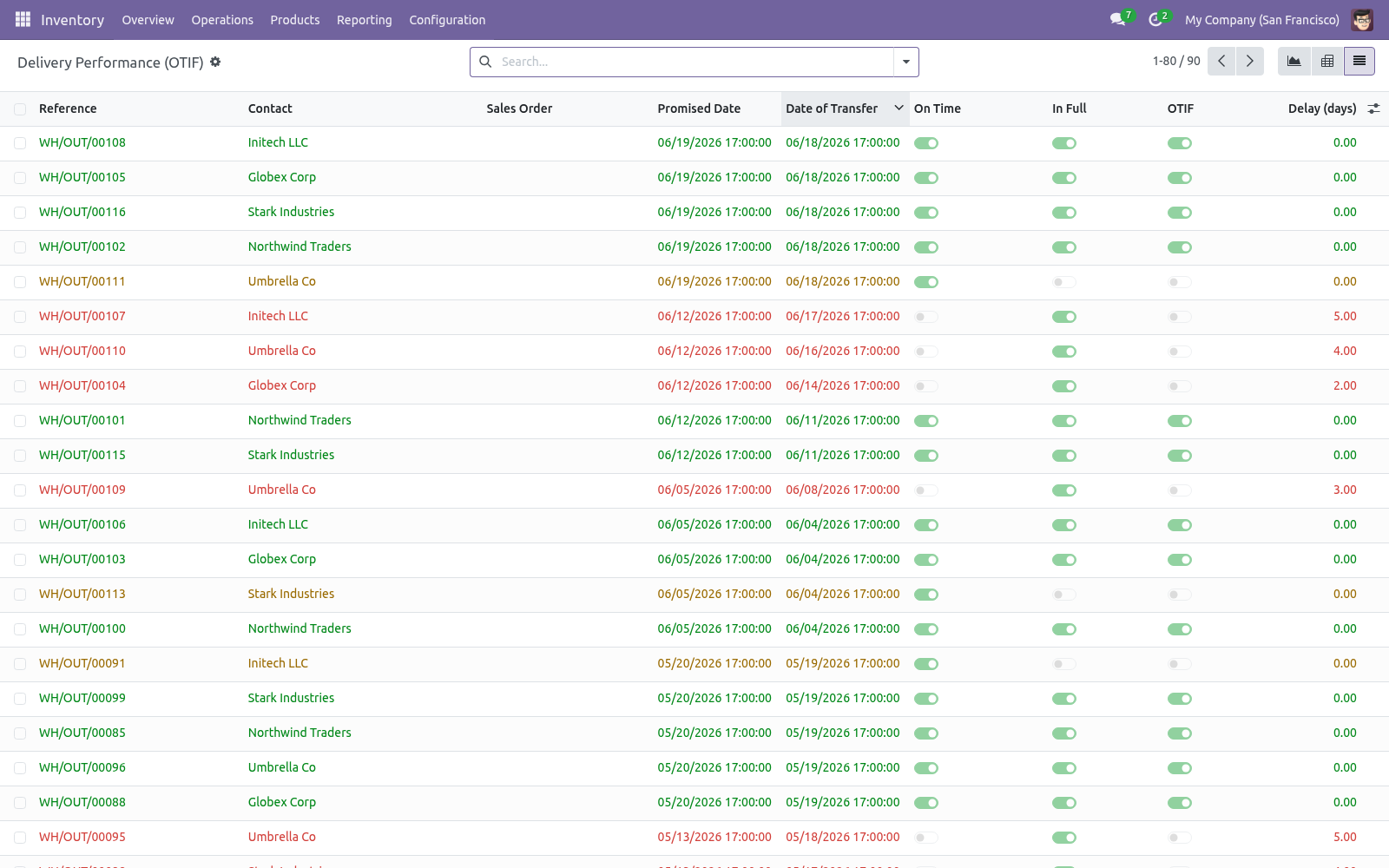Toggle On Time switch for WH/OUT/00110
Image resolution: width=1389 pixels, height=868 pixels.
pos(926,352)
